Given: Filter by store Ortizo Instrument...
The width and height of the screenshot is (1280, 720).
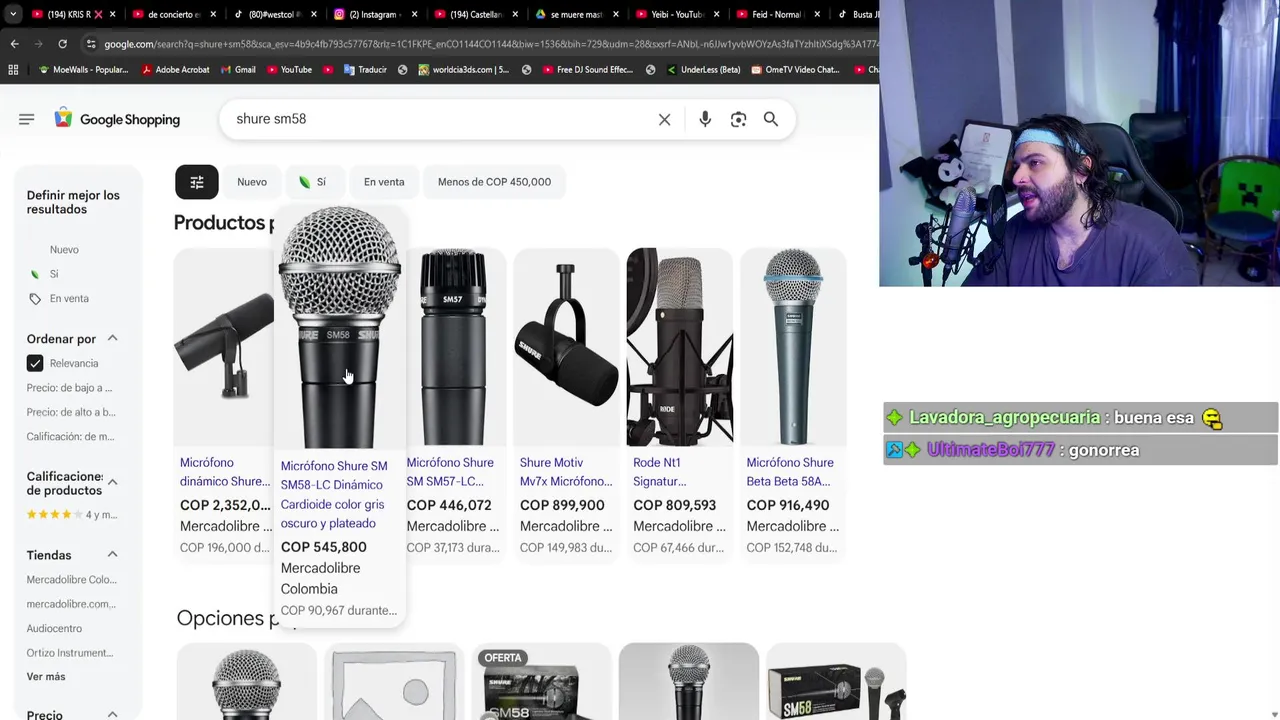Looking at the screenshot, I should [x=70, y=653].
